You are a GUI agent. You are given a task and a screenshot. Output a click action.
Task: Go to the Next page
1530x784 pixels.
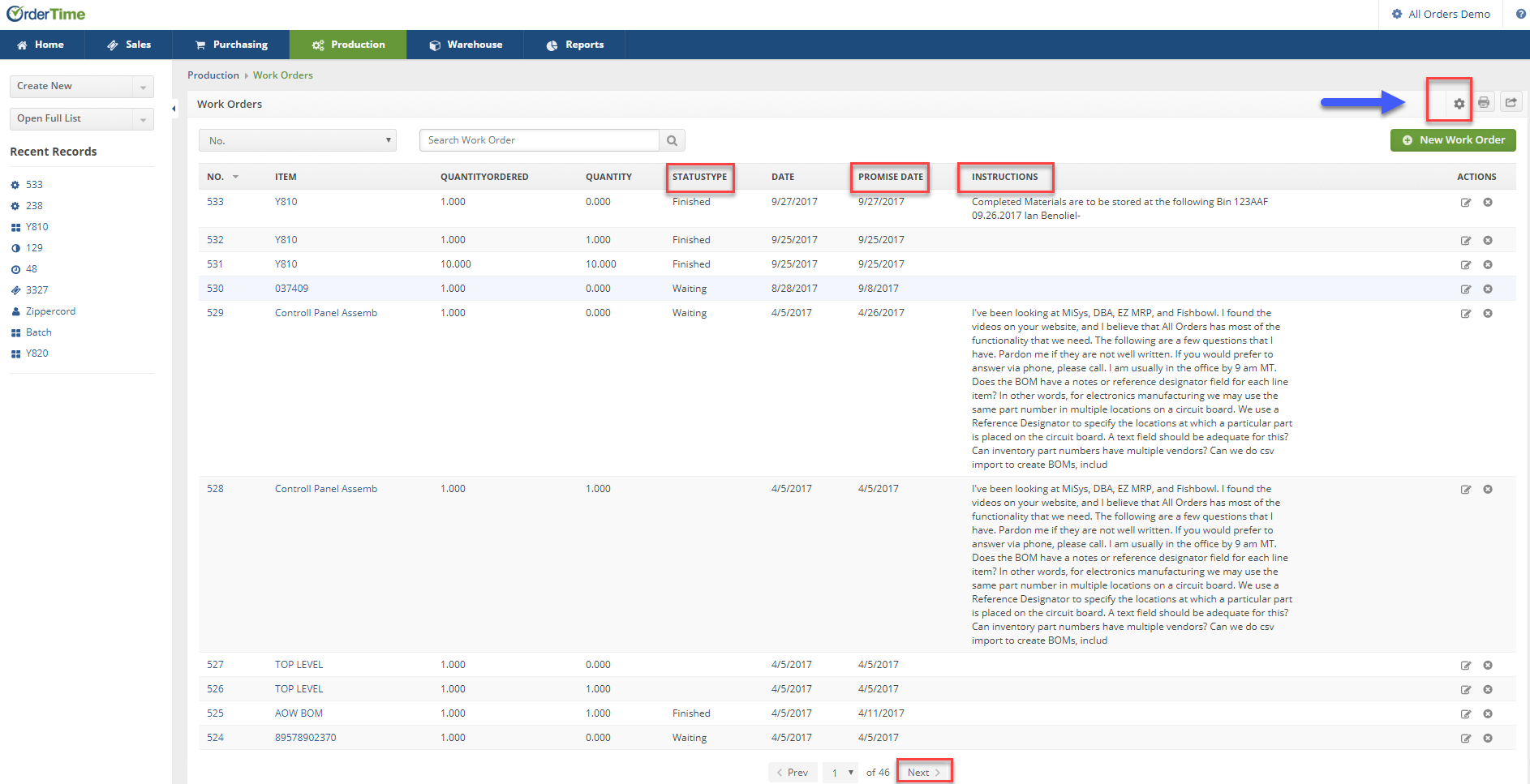pyautogui.click(x=924, y=773)
